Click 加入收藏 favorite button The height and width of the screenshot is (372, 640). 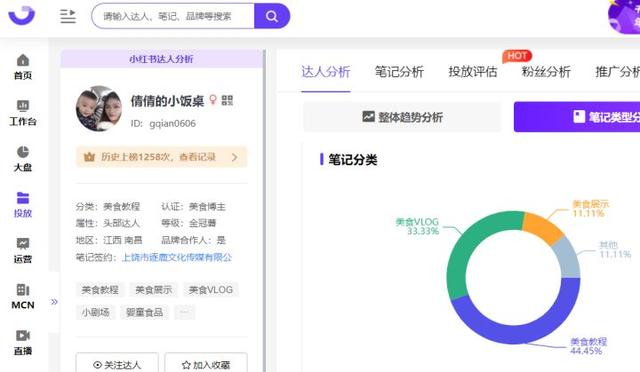point(206,364)
